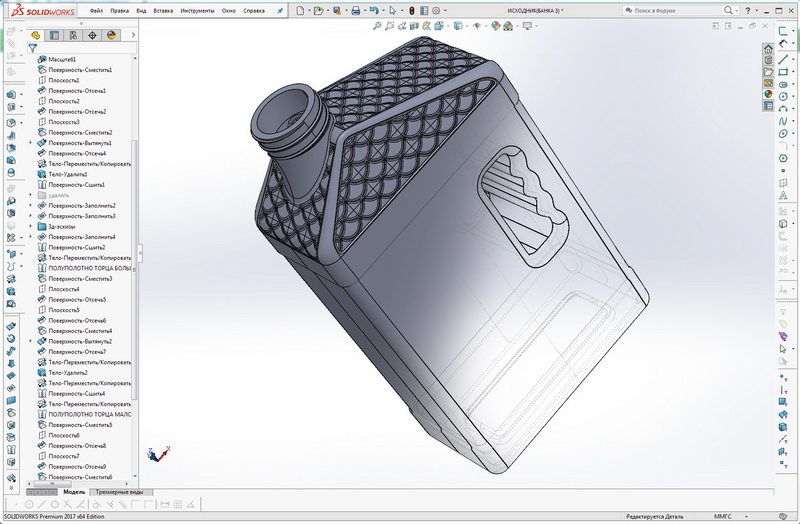Click the Apply Scene icon
This screenshot has width=800, height=524.
click(508, 26)
